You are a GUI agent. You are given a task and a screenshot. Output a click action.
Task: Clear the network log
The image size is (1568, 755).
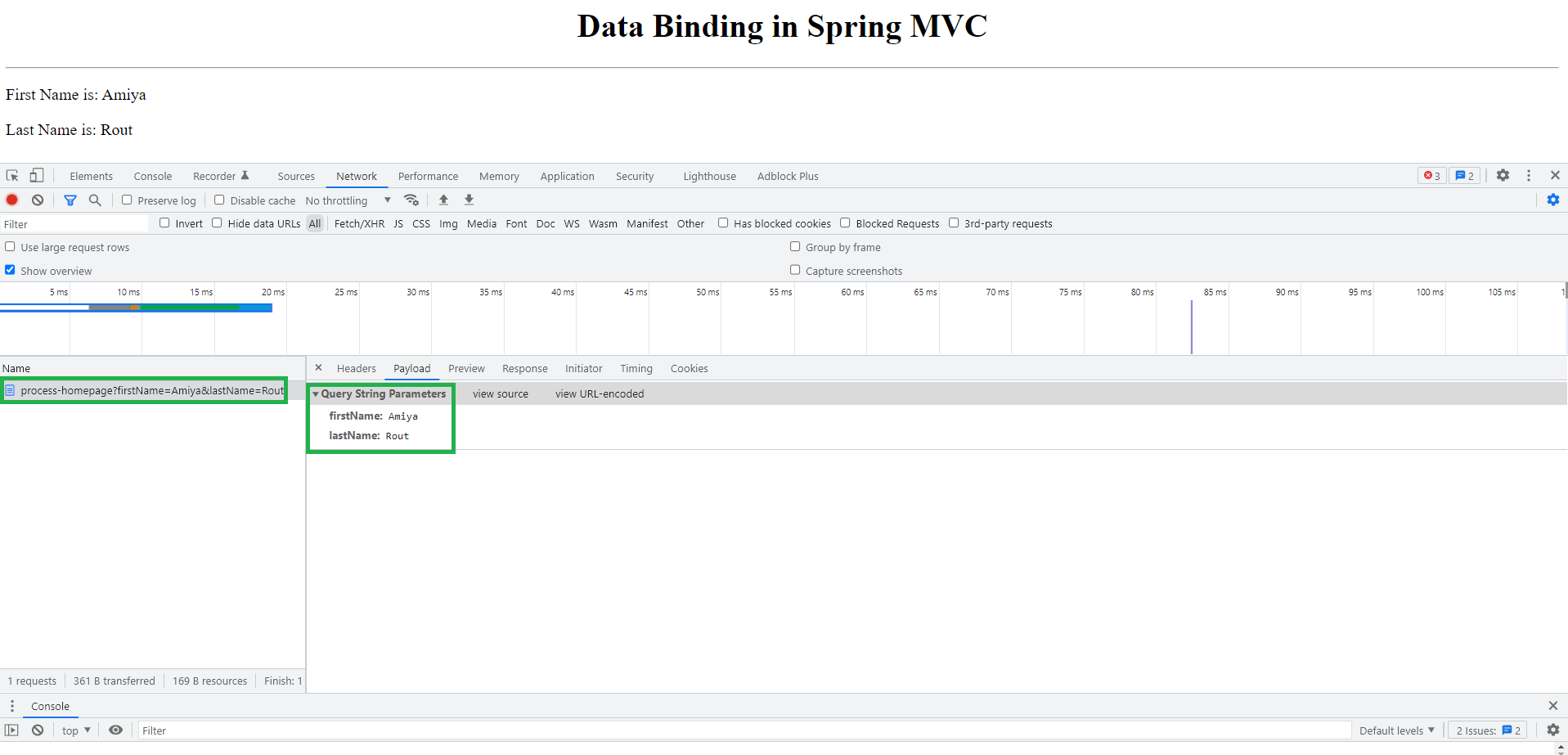(38, 200)
